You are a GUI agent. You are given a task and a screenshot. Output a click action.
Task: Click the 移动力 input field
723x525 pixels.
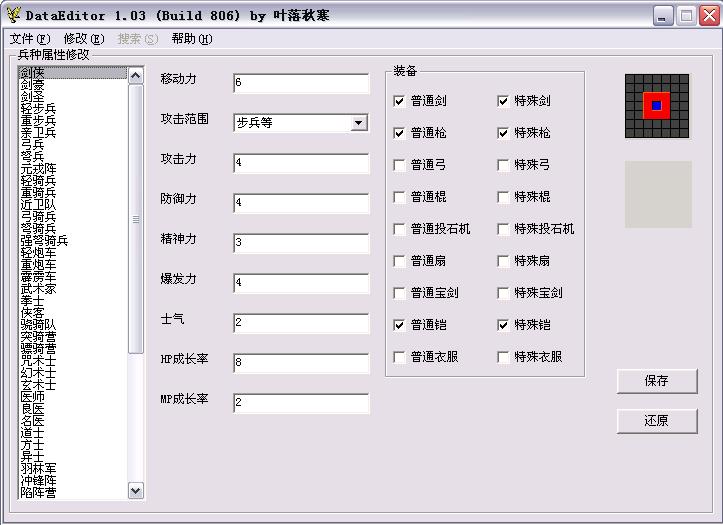[301, 83]
